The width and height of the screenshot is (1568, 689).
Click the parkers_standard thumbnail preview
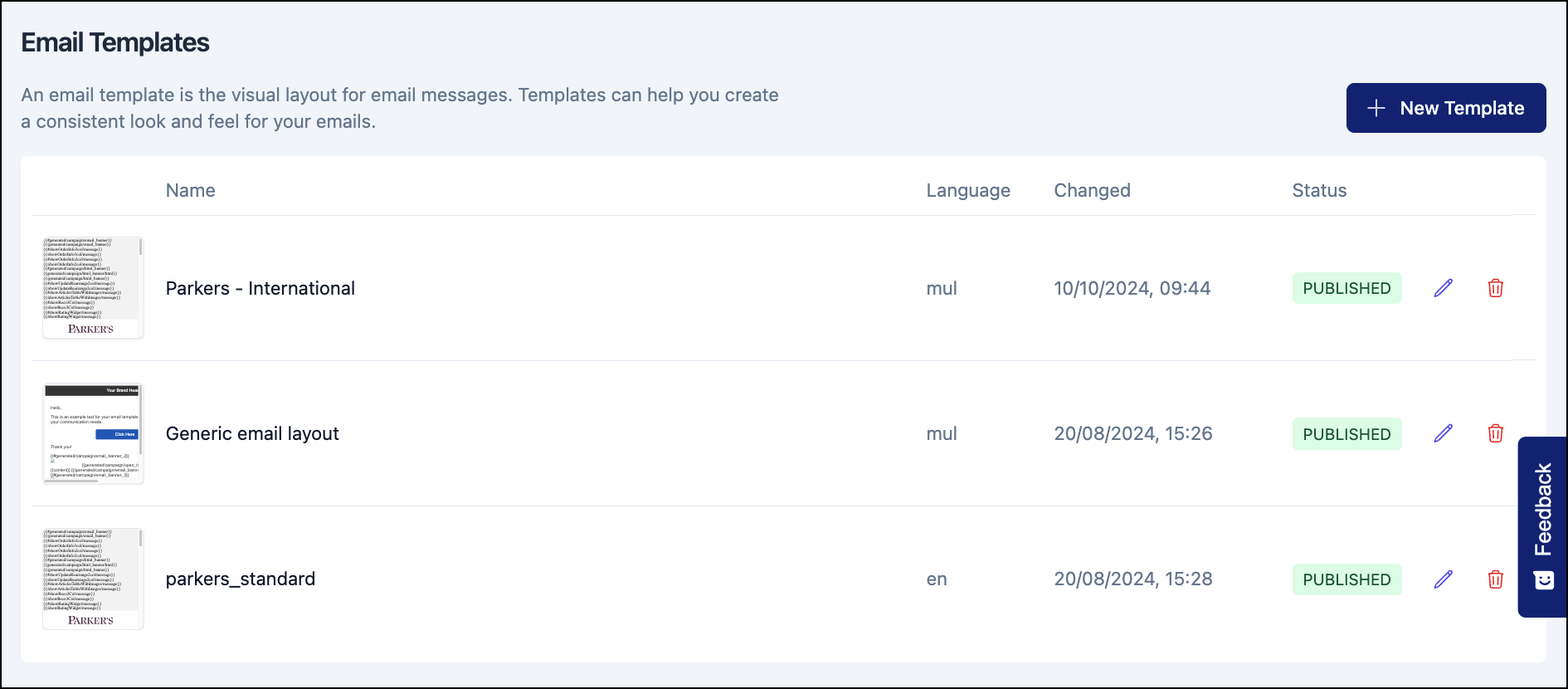tap(93, 579)
